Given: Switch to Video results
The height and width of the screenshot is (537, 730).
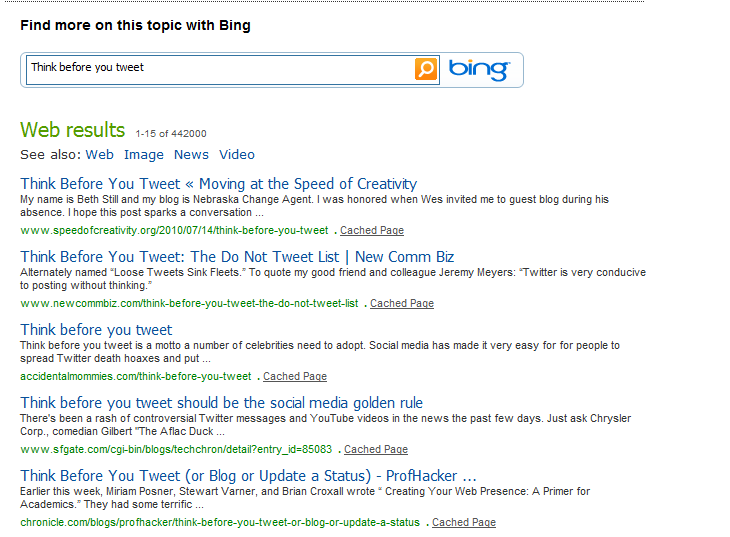Looking at the screenshot, I should tap(237, 155).
